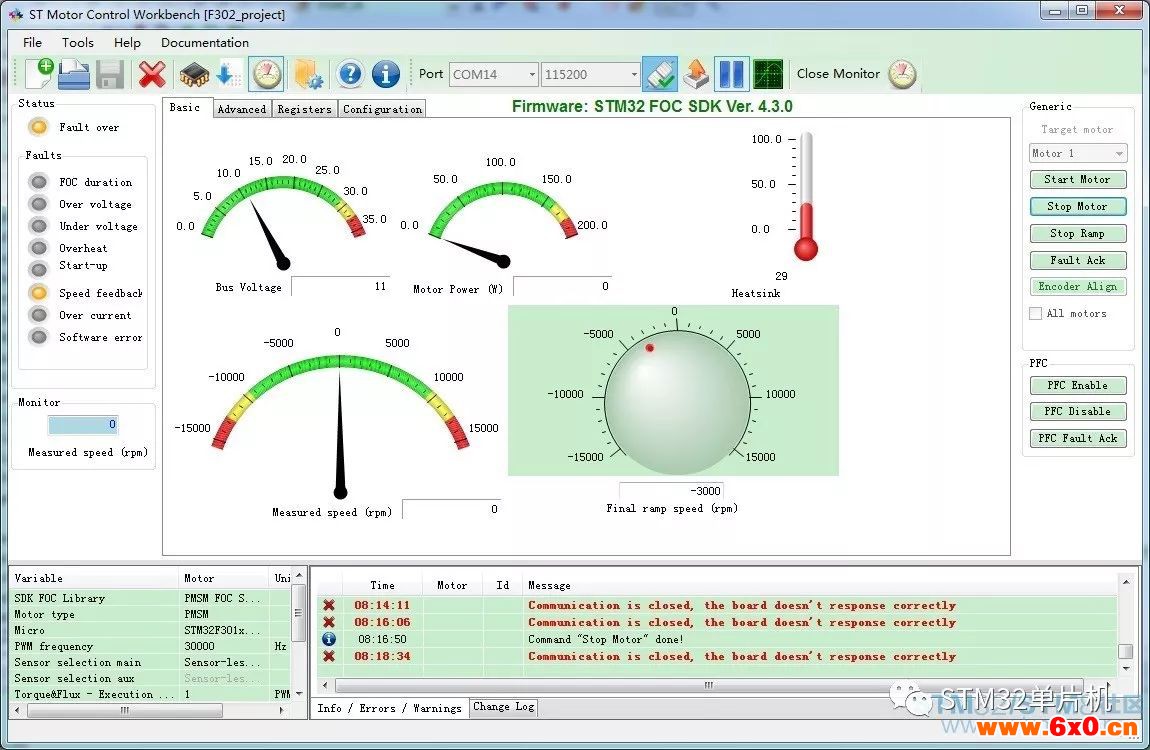Click the microchip icon in the toolbar

(194, 74)
